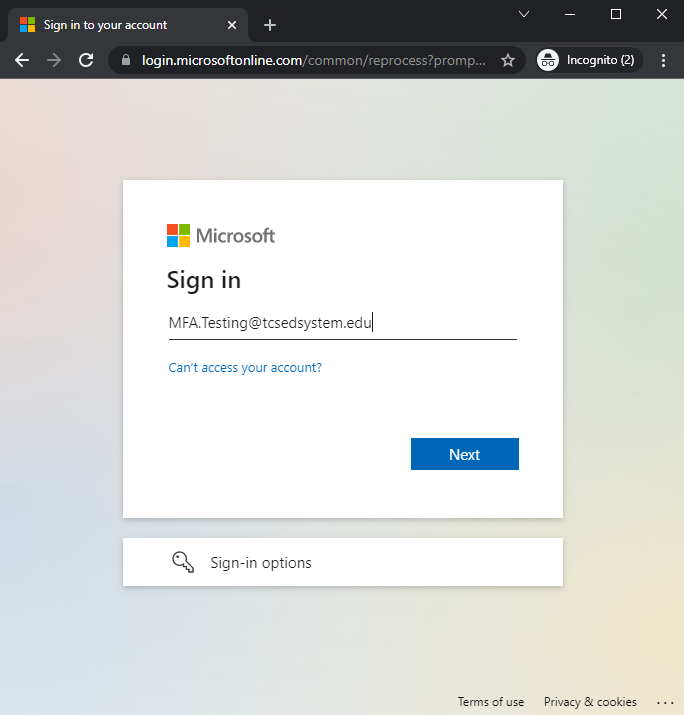Image resolution: width=684 pixels, height=715 pixels.
Task: Open a new browser tab
Action: click(270, 25)
